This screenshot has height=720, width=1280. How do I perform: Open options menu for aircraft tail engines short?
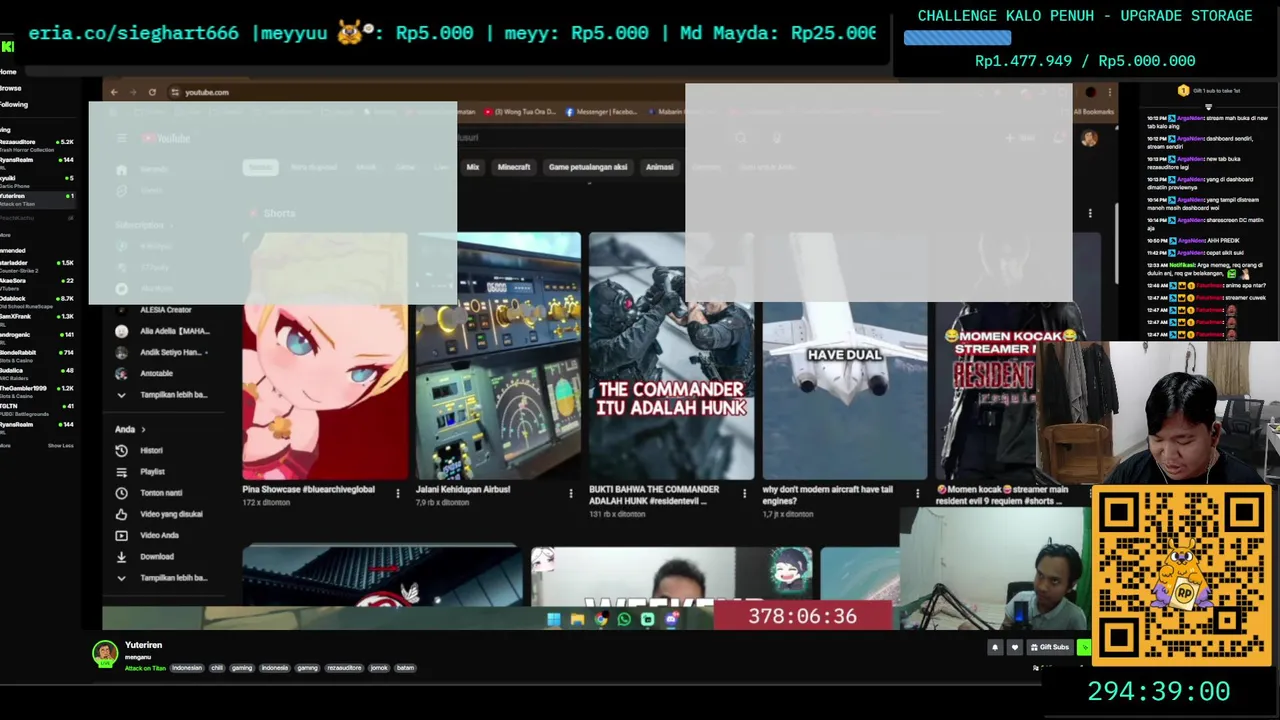(917, 493)
